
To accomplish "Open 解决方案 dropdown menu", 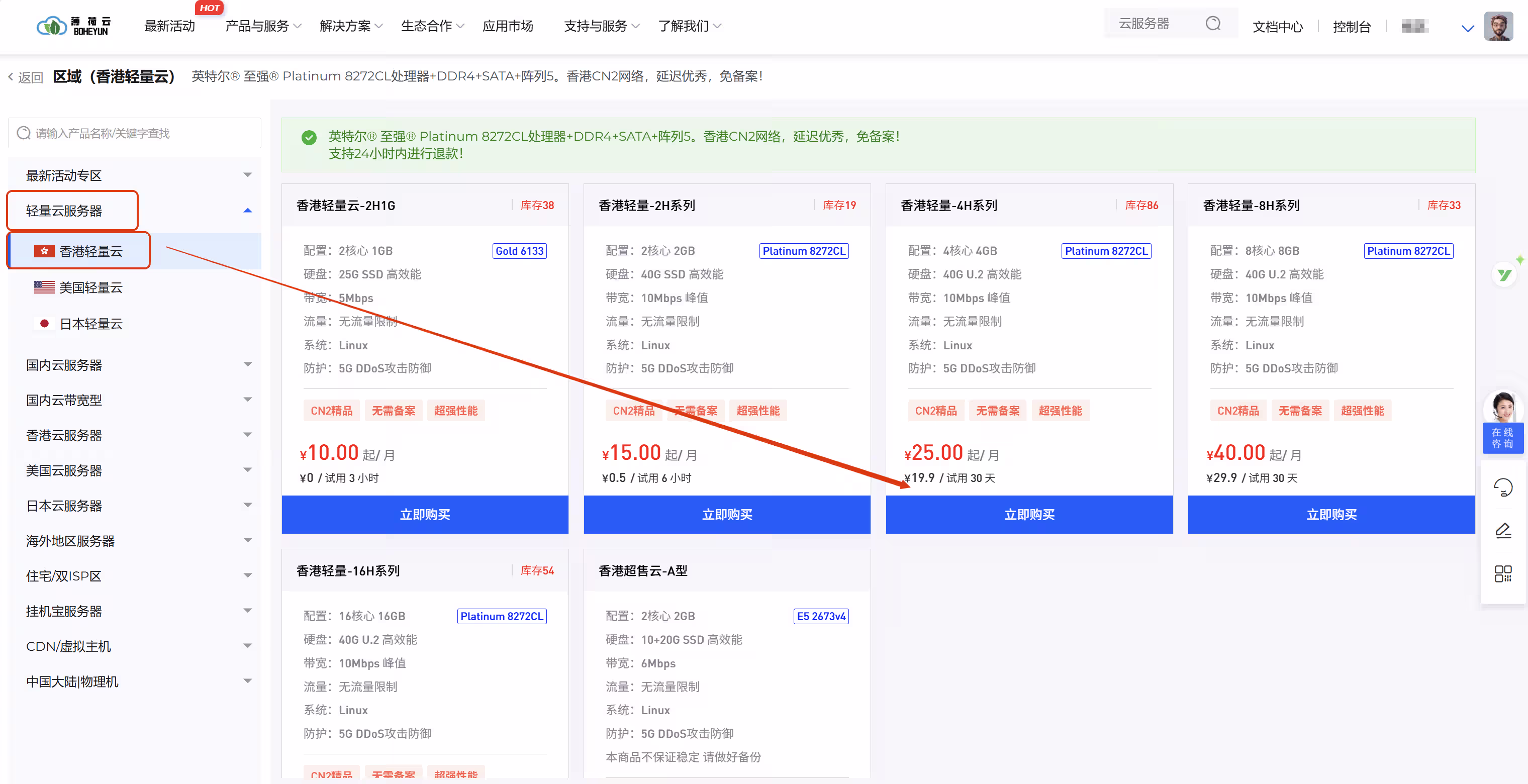I will (x=351, y=26).
